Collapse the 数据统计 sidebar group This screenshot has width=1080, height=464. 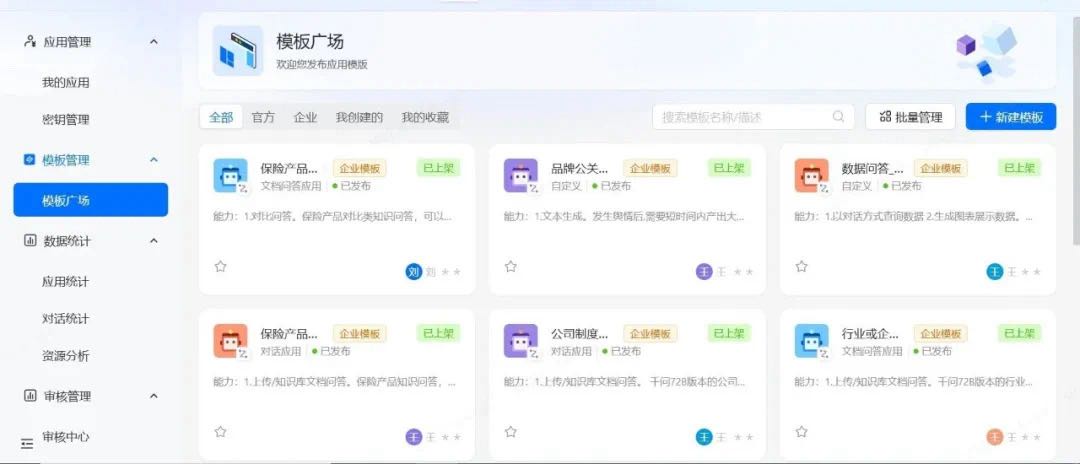tap(153, 241)
